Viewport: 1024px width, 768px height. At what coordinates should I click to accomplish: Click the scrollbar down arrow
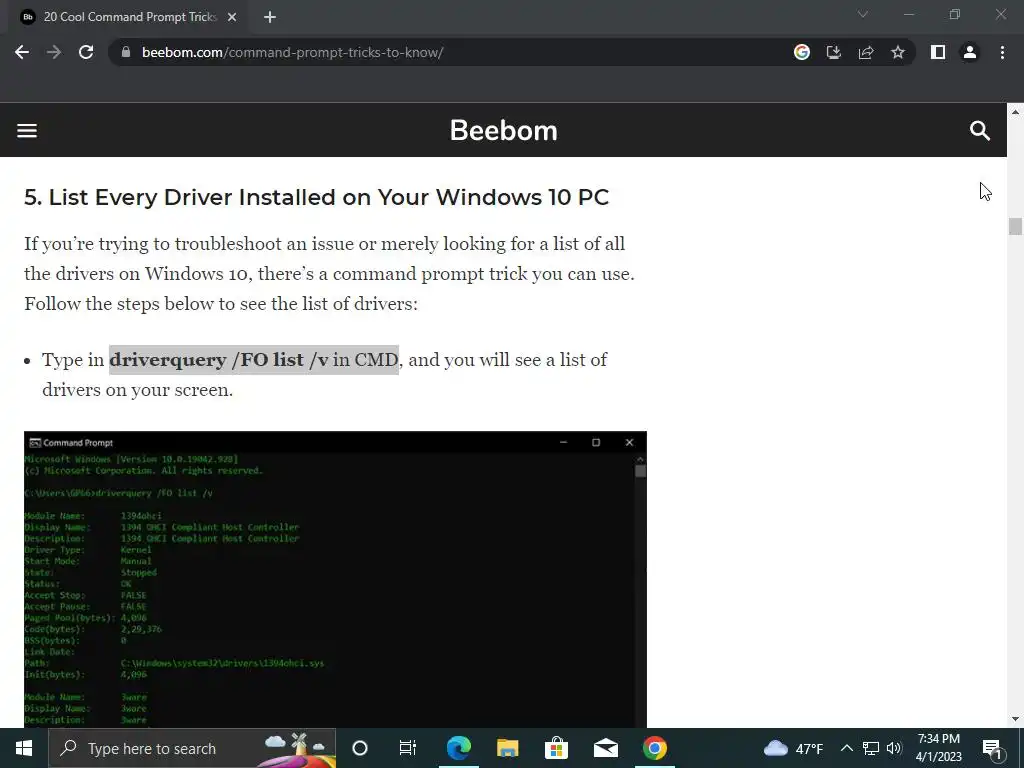(x=1015, y=719)
